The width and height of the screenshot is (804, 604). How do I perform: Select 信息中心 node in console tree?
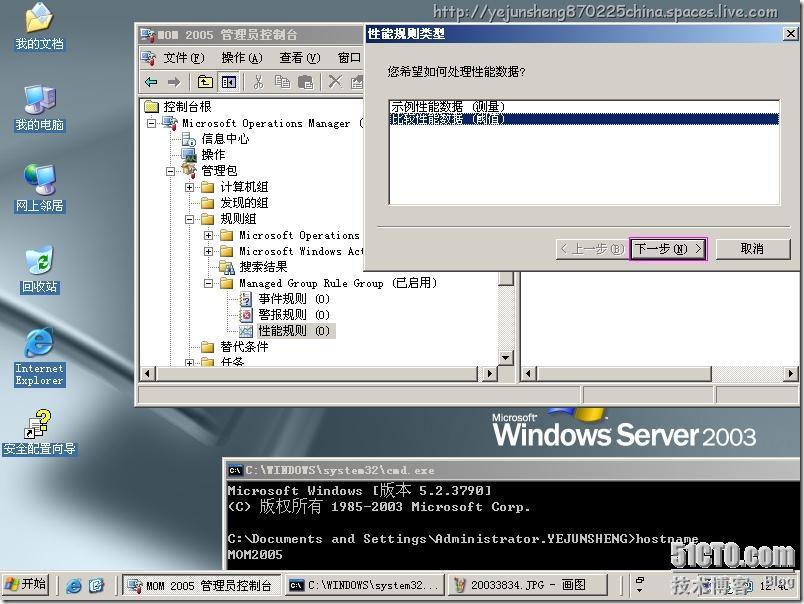(225, 139)
